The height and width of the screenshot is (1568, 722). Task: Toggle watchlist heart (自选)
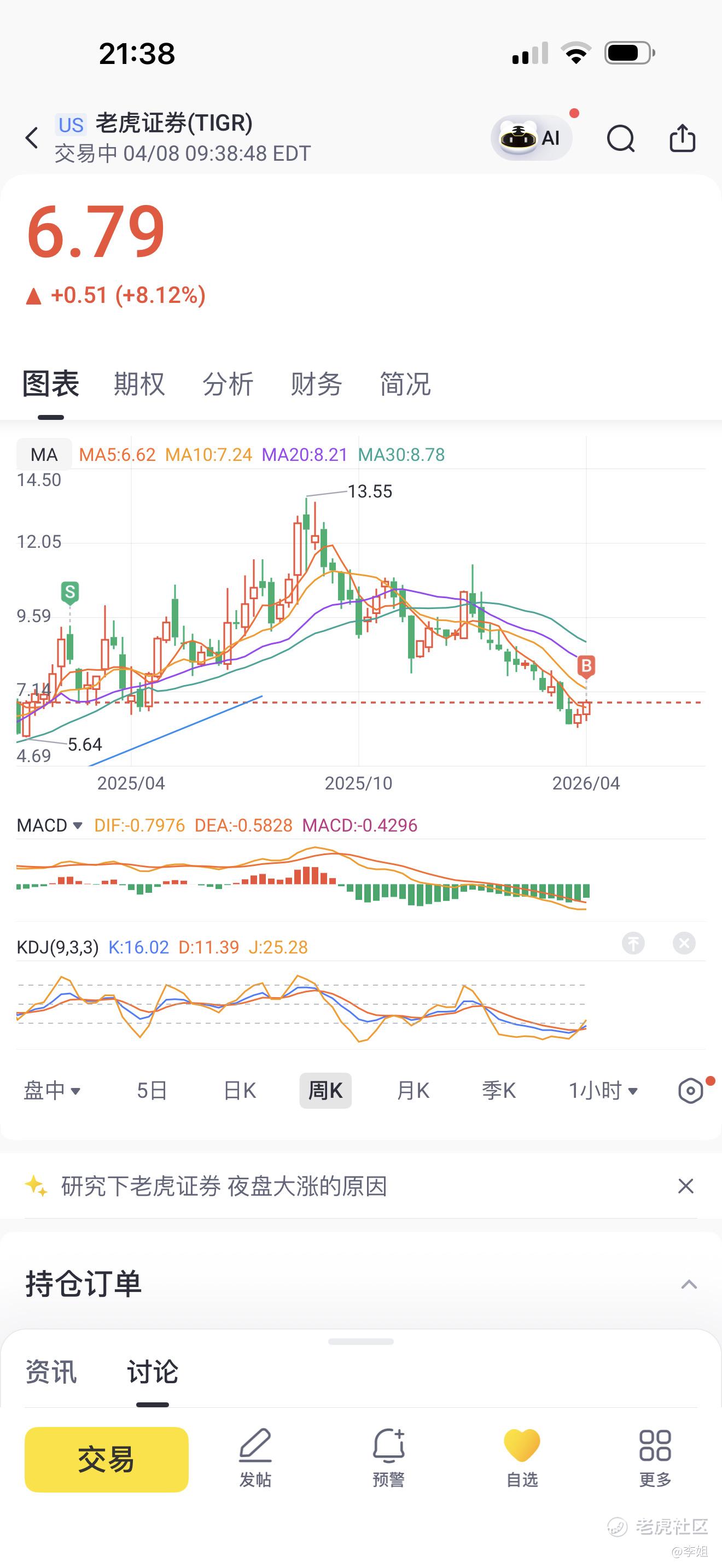[522, 1459]
